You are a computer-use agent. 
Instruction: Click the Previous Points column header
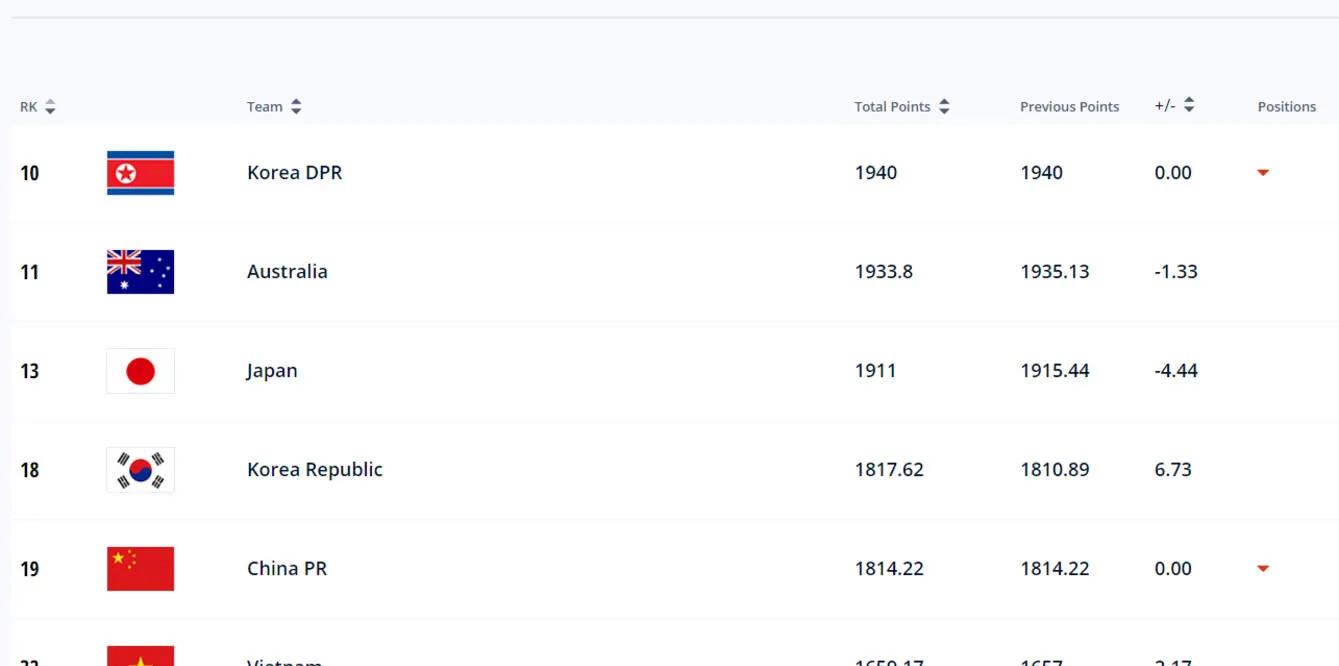coord(1069,107)
